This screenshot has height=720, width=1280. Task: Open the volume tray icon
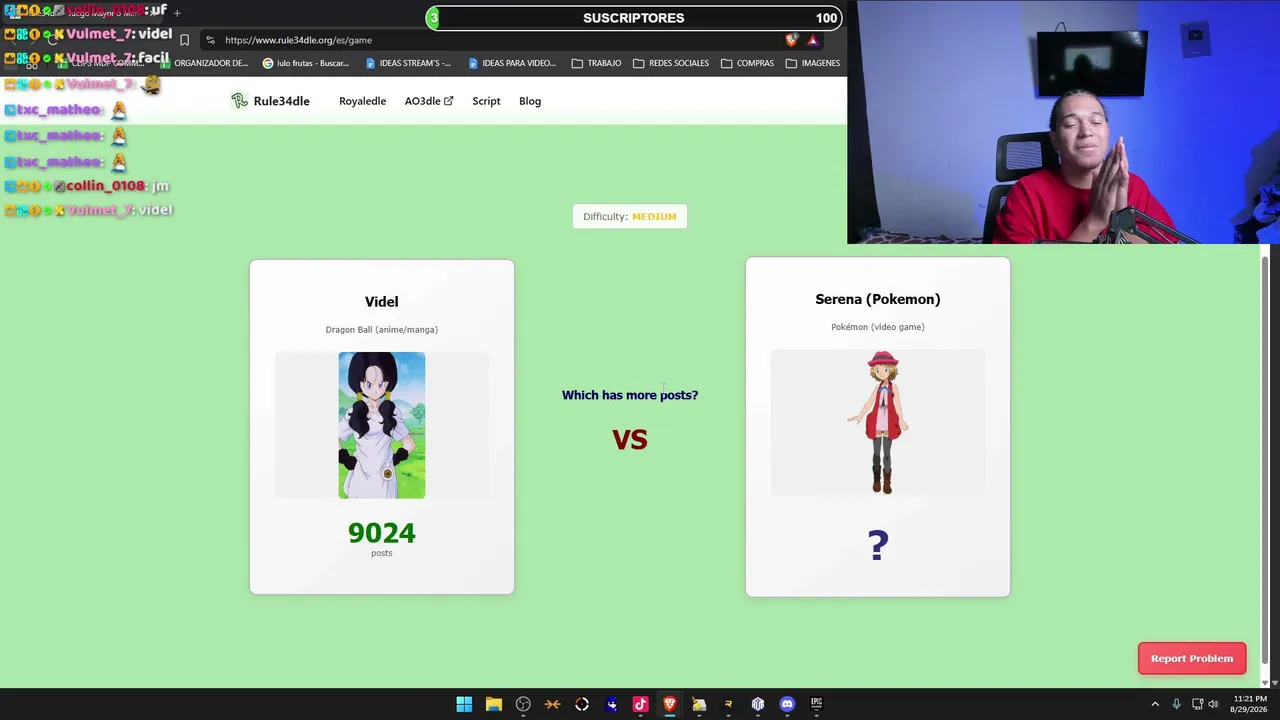pos(1213,704)
